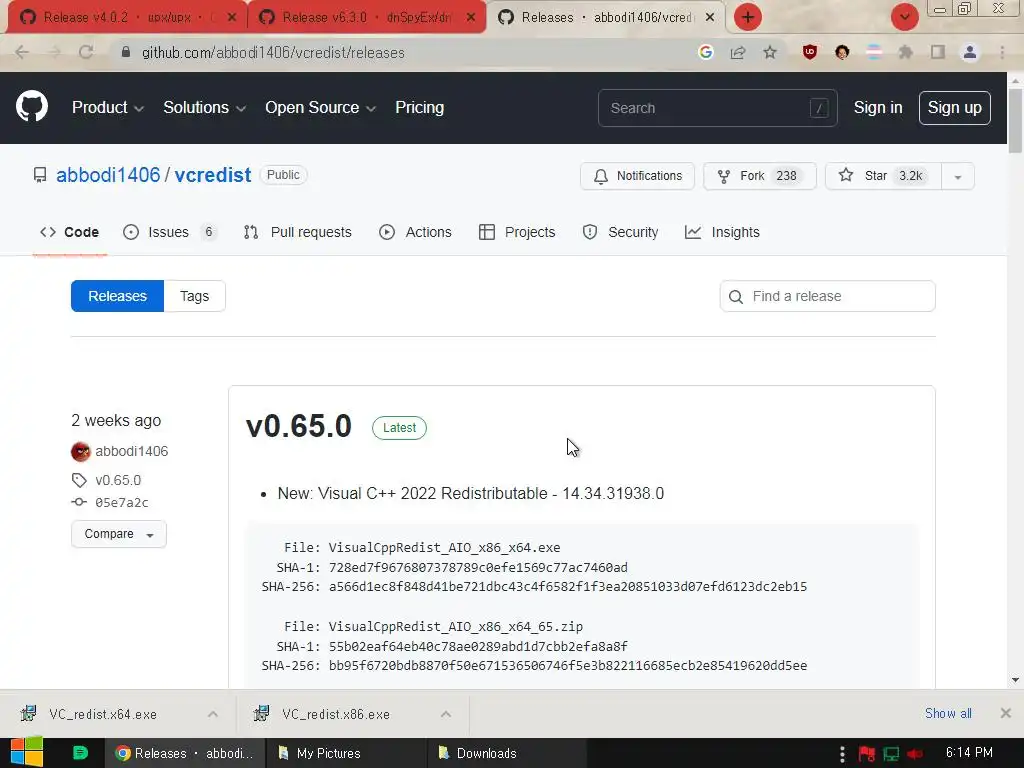Open the Pull requests tab
Image resolution: width=1024 pixels, height=768 pixels.
tap(297, 232)
